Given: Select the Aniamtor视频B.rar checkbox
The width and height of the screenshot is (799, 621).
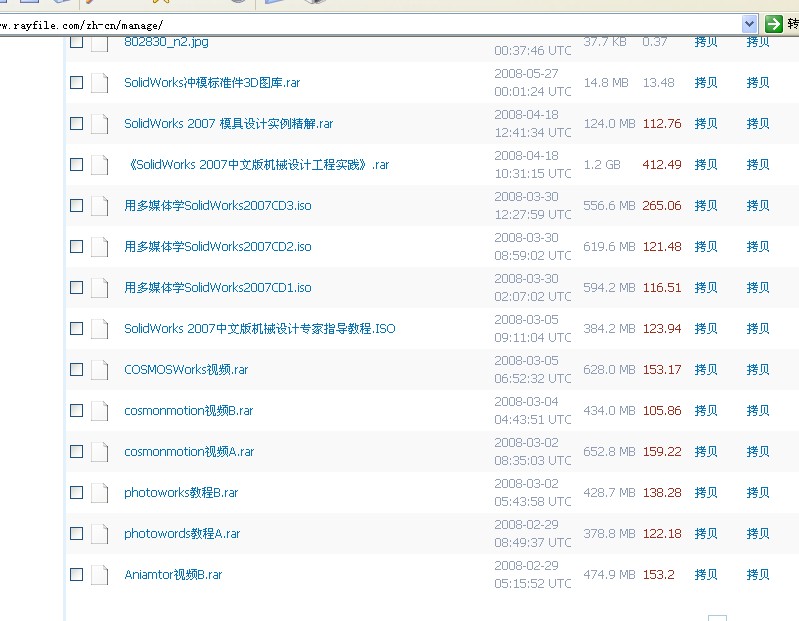Looking at the screenshot, I should click(x=76, y=575).
